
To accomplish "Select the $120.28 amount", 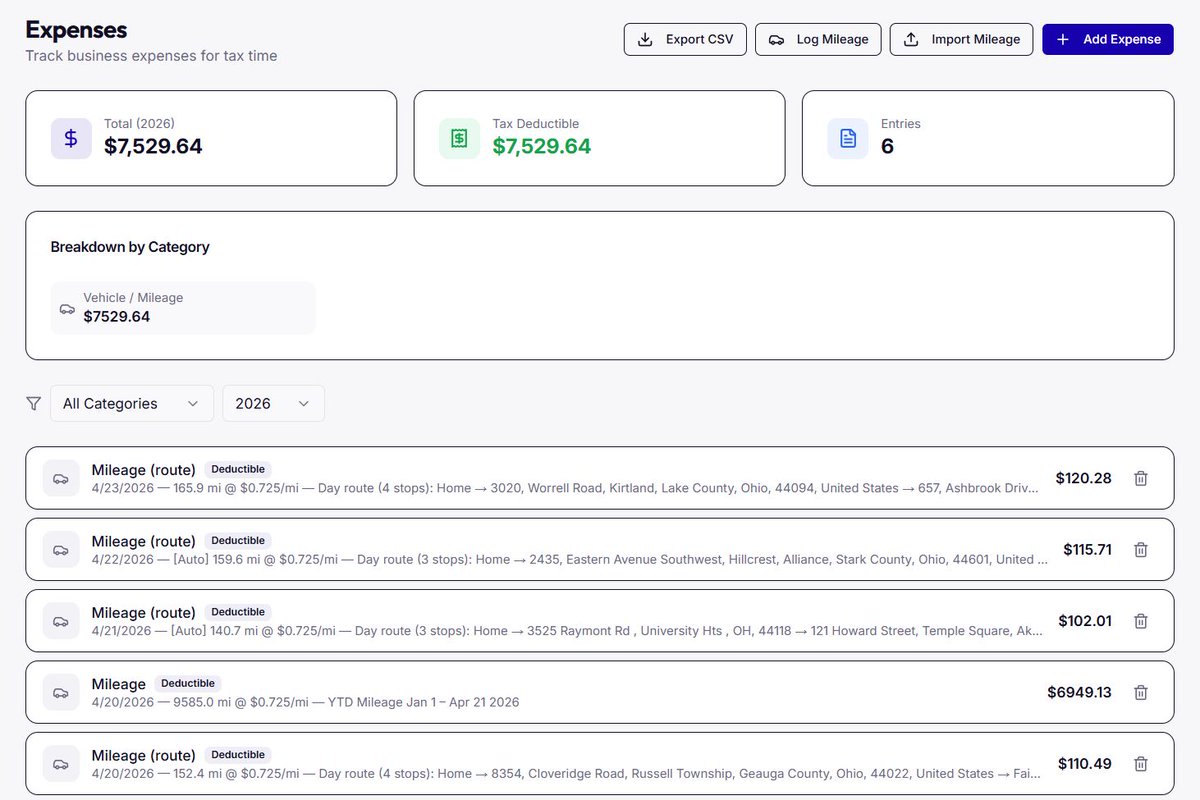I will pyautogui.click(x=1083, y=478).
